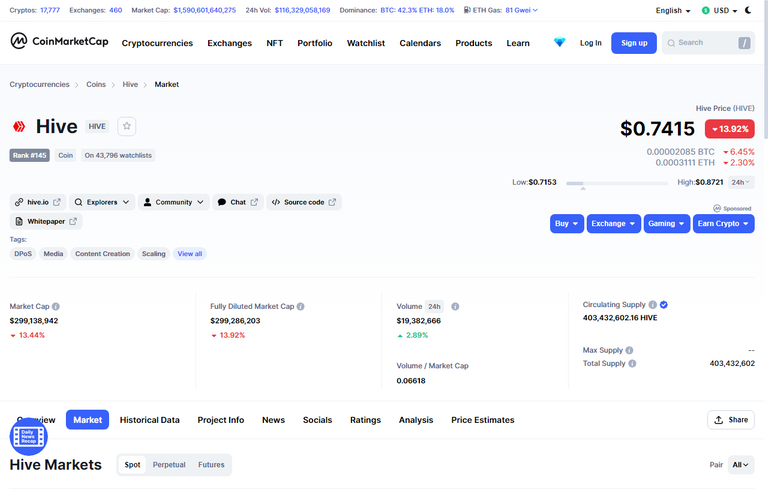Click Log In
This screenshot has width=768, height=494.
pyautogui.click(x=591, y=43)
